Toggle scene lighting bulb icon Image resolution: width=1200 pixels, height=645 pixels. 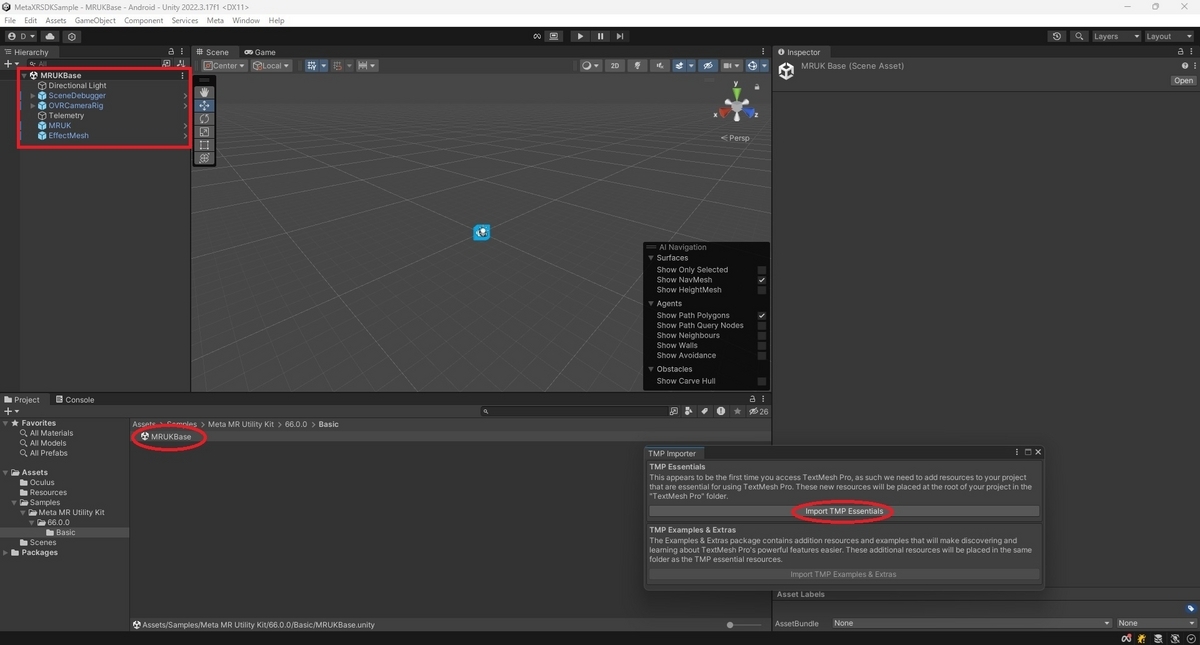[637, 66]
